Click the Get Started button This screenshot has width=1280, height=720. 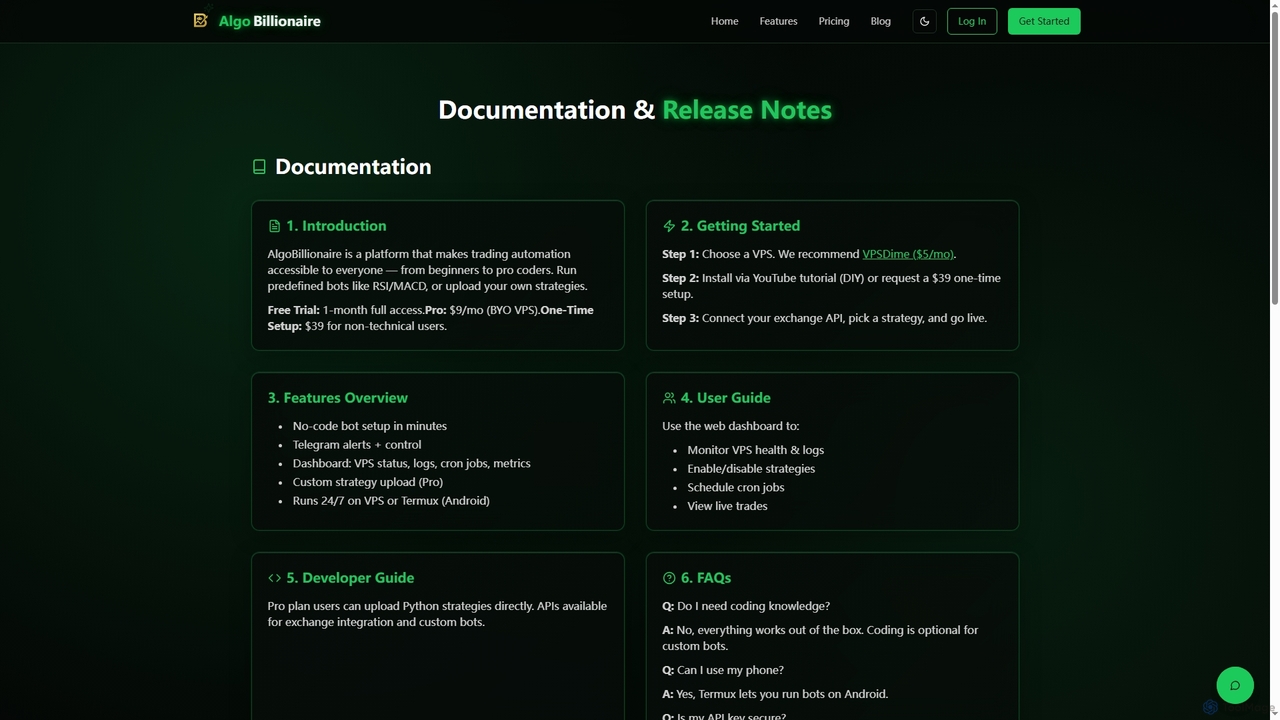[x=1044, y=21]
